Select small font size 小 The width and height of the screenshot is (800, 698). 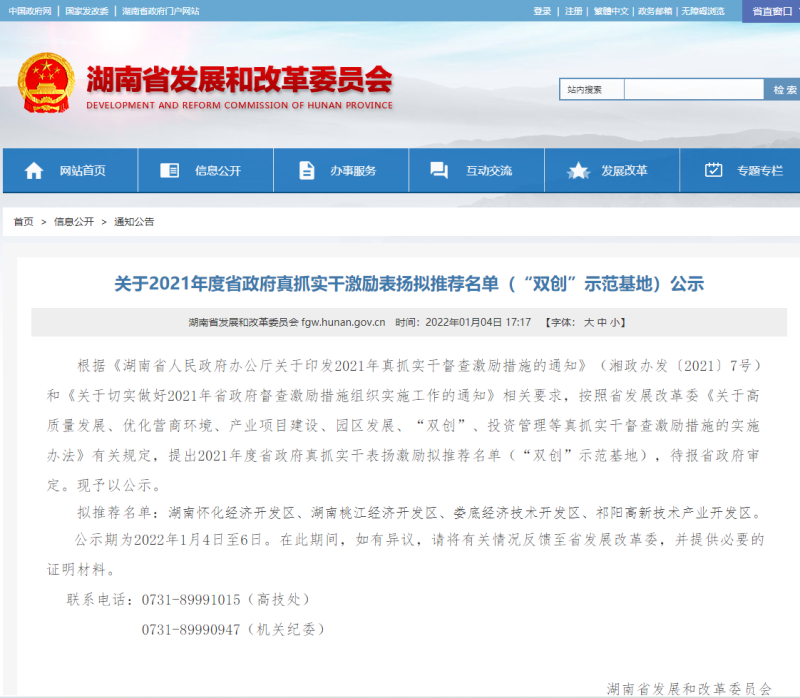tap(615, 323)
